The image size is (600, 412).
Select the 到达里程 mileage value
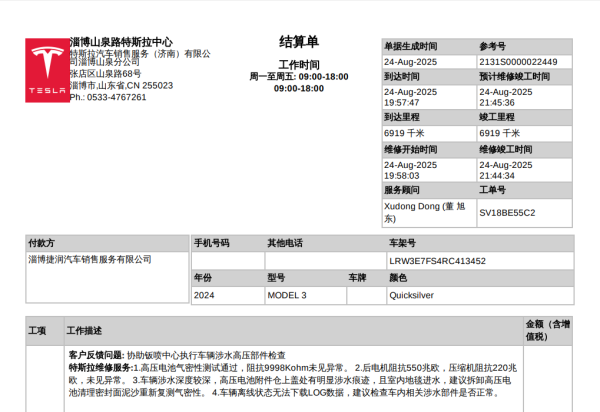coord(403,133)
